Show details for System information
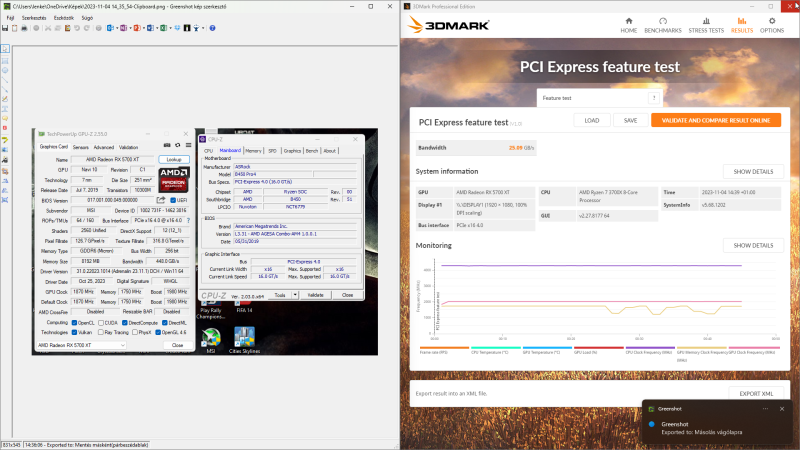The height and width of the screenshot is (450, 800). tap(753, 171)
